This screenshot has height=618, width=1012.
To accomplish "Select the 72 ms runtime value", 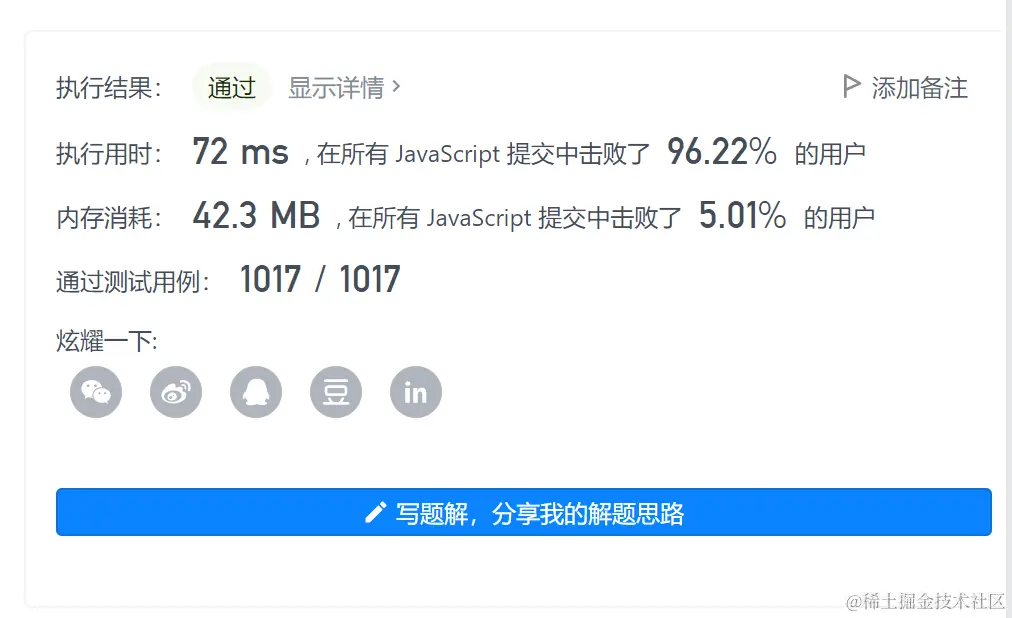I will pyautogui.click(x=240, y=152).
